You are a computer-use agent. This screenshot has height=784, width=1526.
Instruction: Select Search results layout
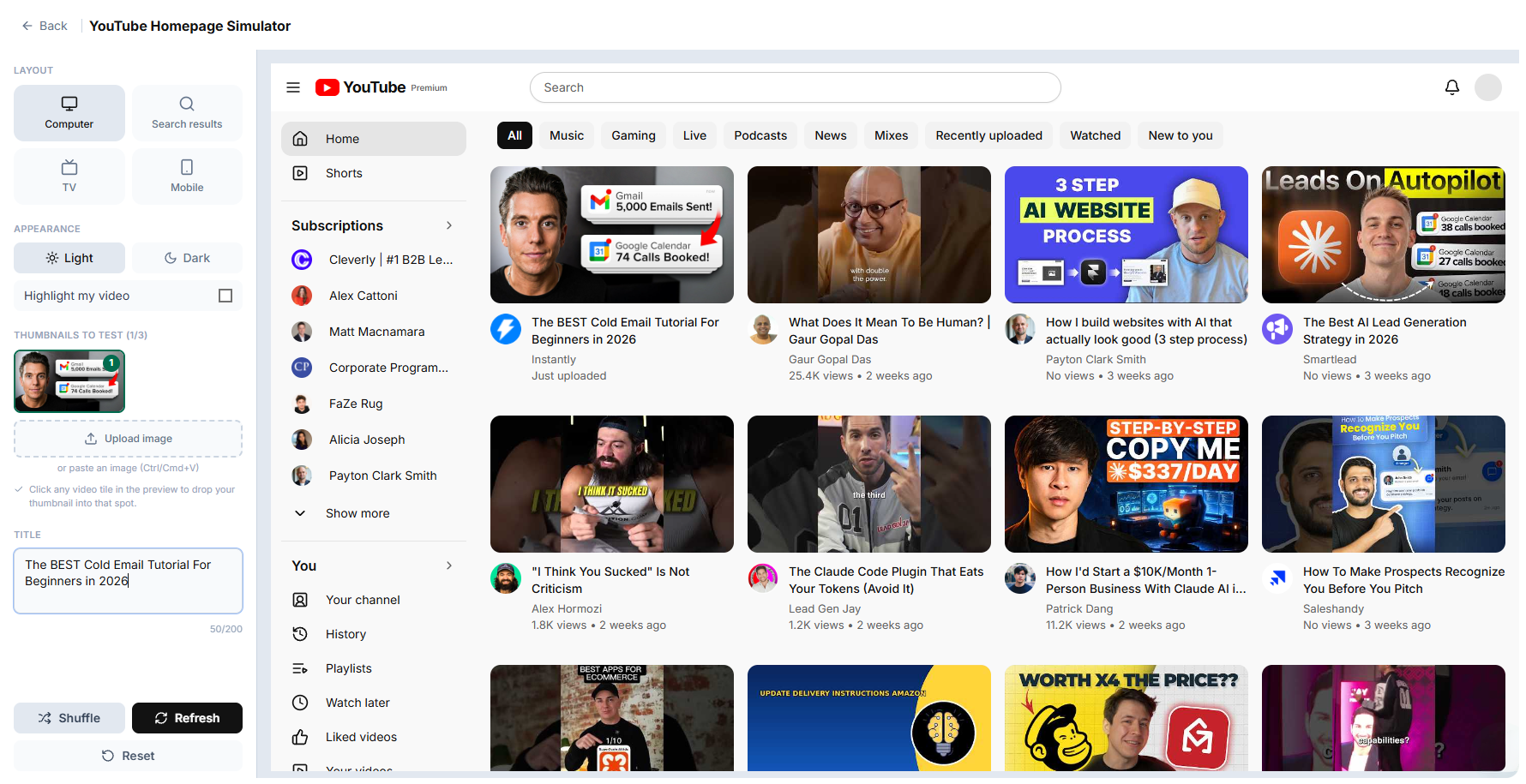pyautogui.click(x=187, y=113)
